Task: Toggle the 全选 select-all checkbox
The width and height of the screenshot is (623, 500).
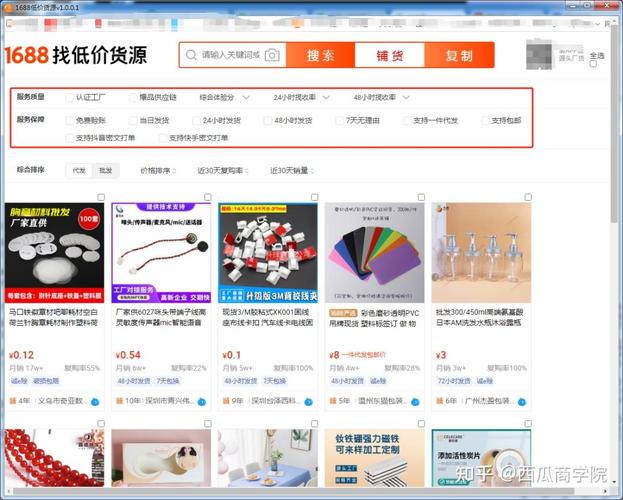Action: [593, 64]
